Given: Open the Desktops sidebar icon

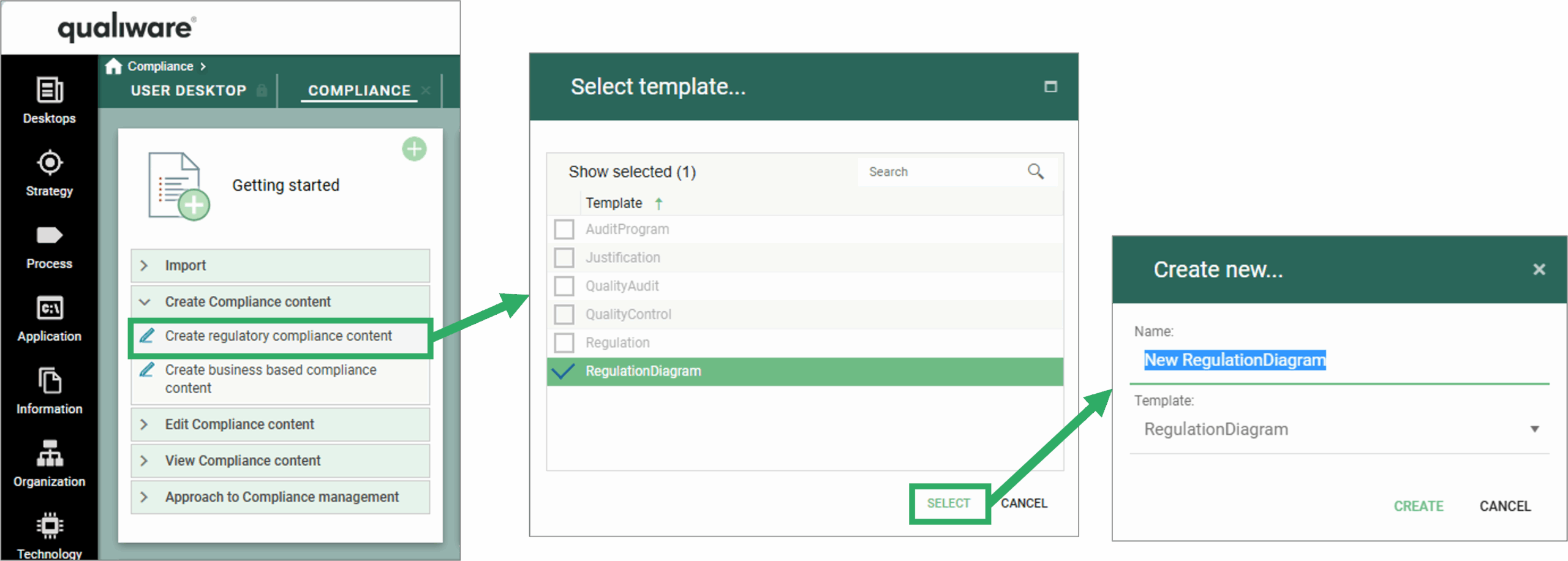Looking at the screenshot, I should (x=49, y=91).
